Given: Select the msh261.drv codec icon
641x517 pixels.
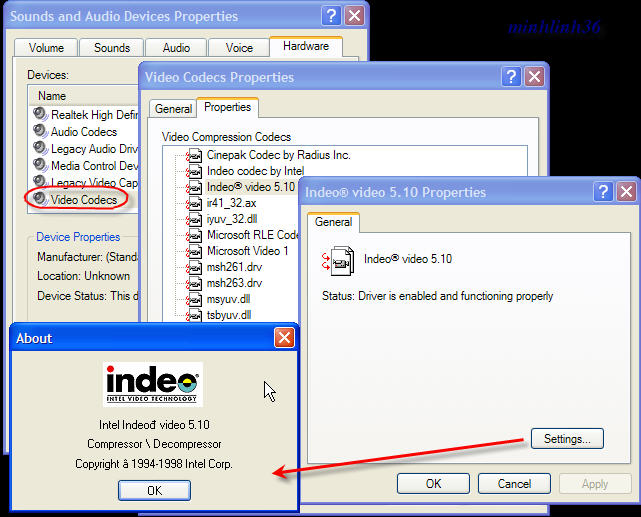Looking at the screenshot, I should coord(194,267).
